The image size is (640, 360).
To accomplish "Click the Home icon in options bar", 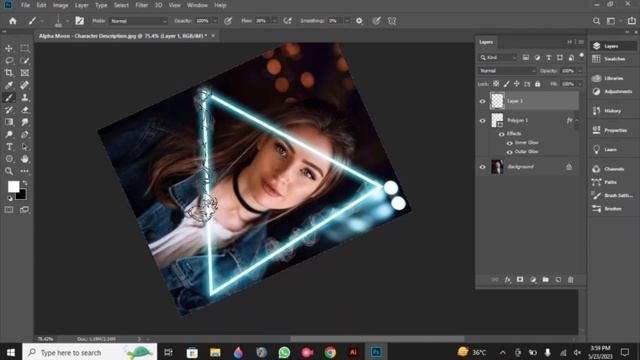I will click(x=13, y=21).
